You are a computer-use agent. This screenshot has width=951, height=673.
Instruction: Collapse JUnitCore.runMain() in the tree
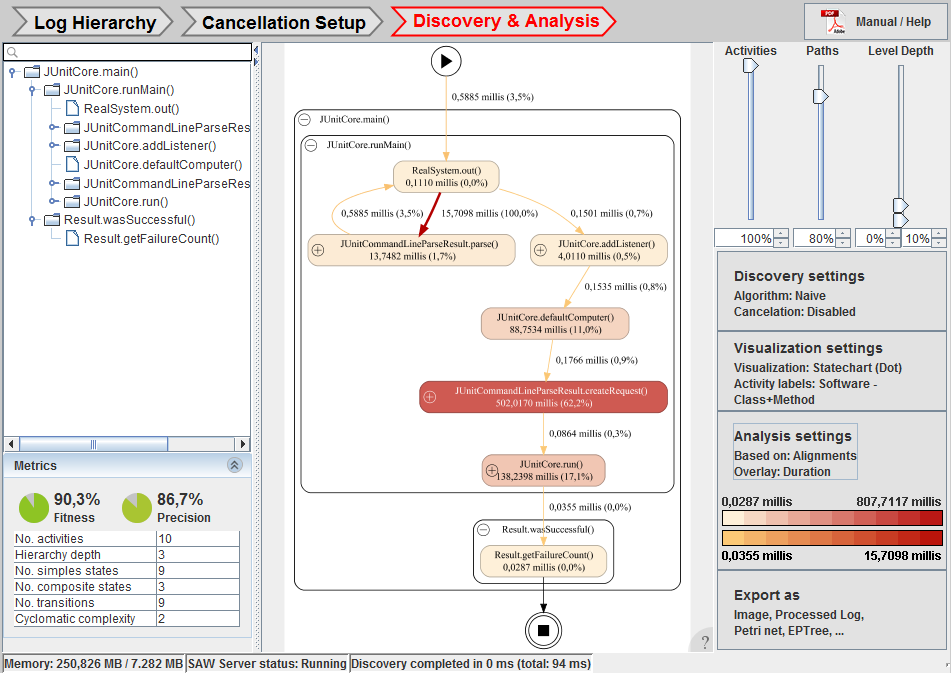point(34,90)
